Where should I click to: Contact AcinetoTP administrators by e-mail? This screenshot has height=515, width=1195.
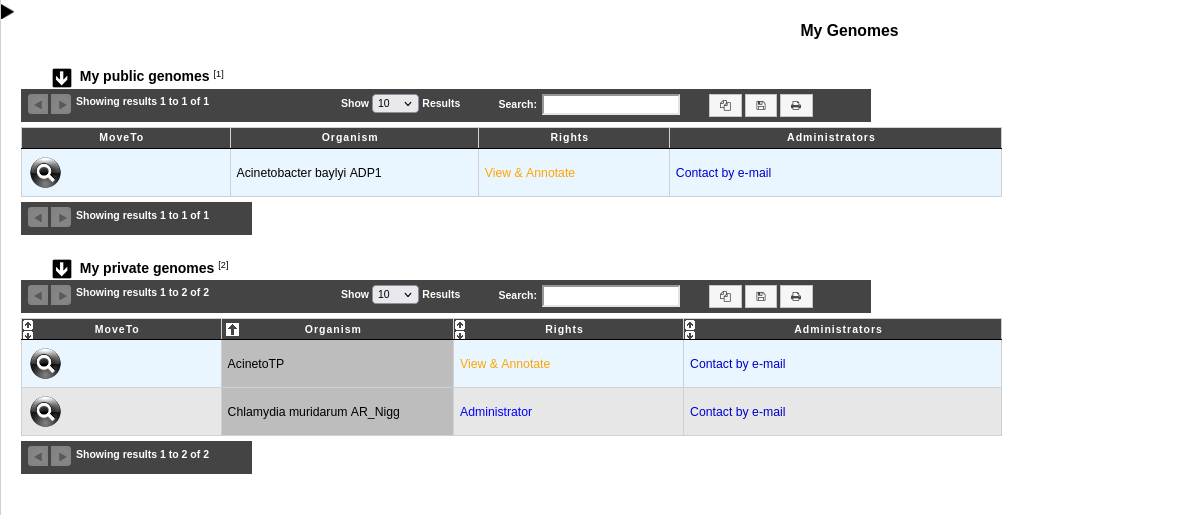pyautogui.click(x=738, y=364)
